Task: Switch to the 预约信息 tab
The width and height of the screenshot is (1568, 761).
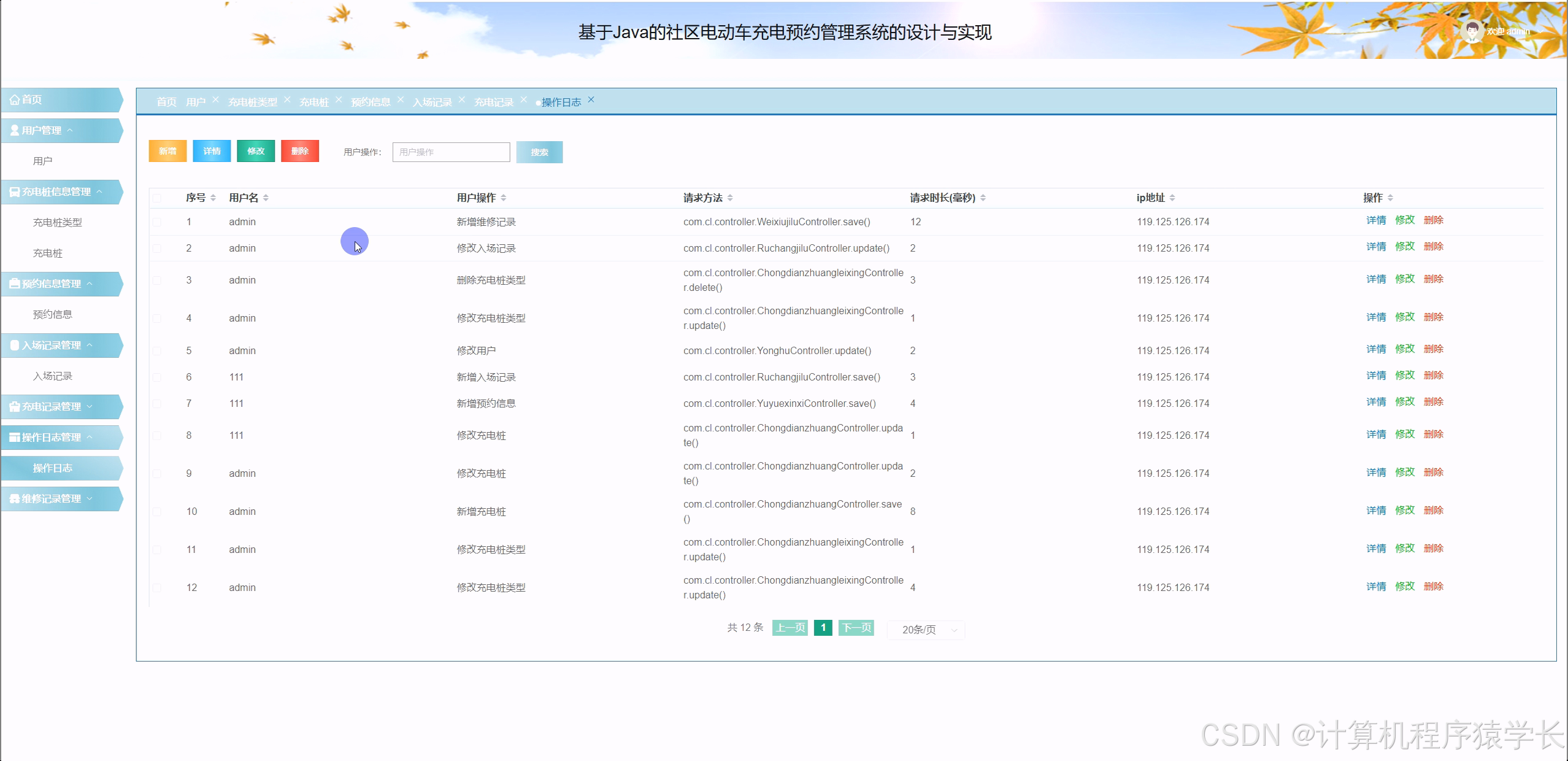Action: coord(371,102)
